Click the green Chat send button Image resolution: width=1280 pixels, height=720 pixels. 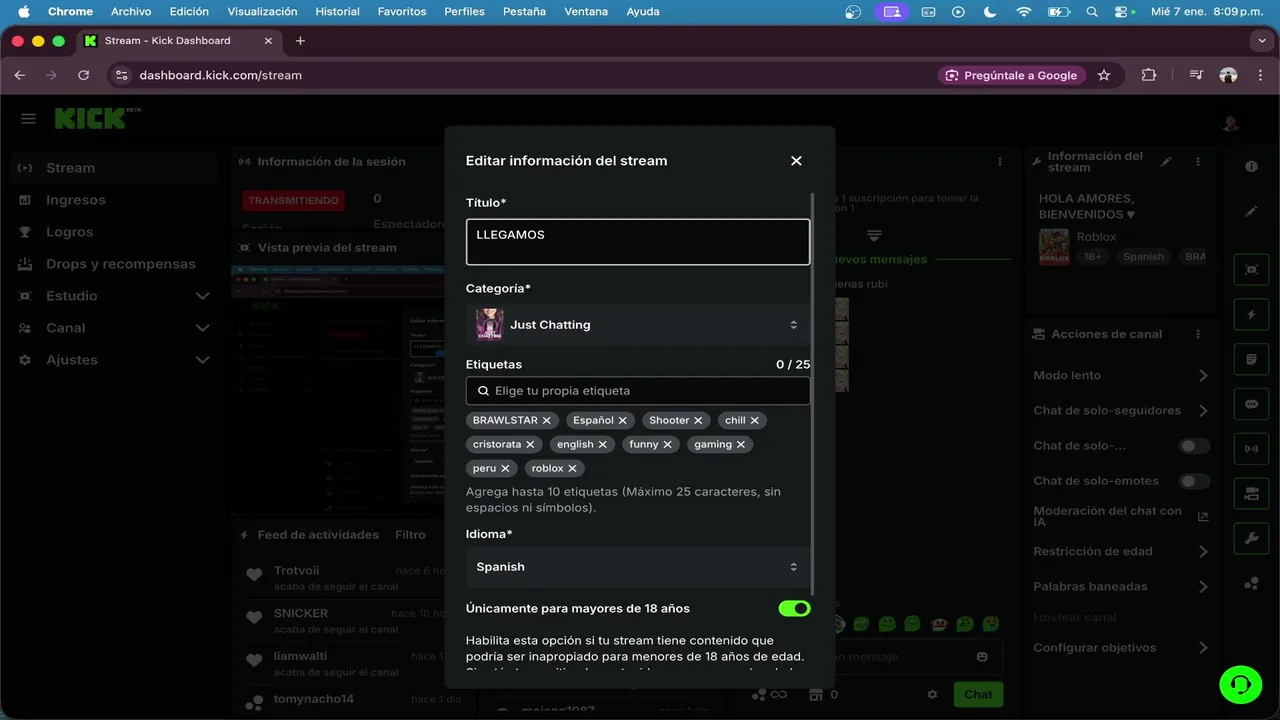coord(978,694)
